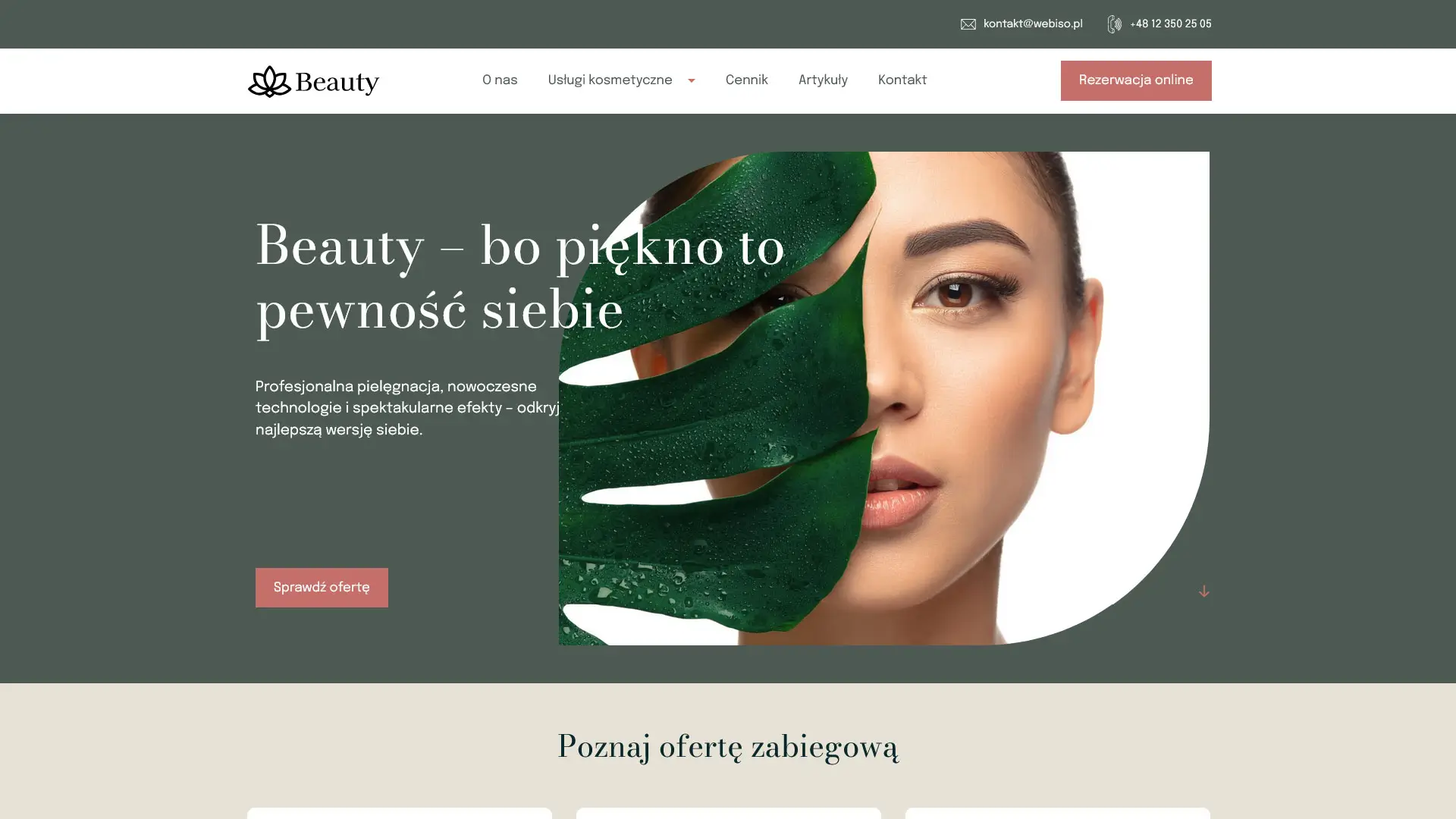This screenshot has height=819, width=1456.
Task: Go to the Cennik page
Action: [x=746, y=80]
